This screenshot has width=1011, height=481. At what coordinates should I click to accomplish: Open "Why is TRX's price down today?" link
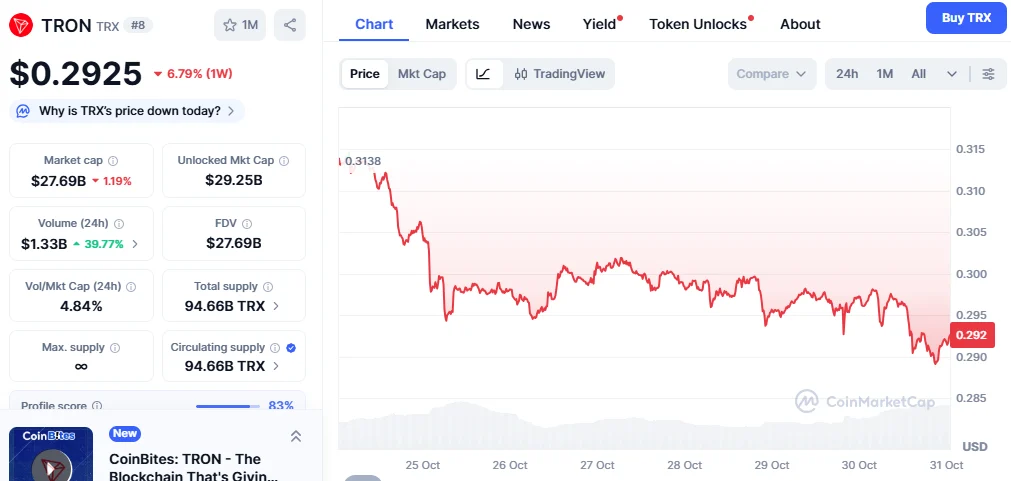(x=127, y=111)
